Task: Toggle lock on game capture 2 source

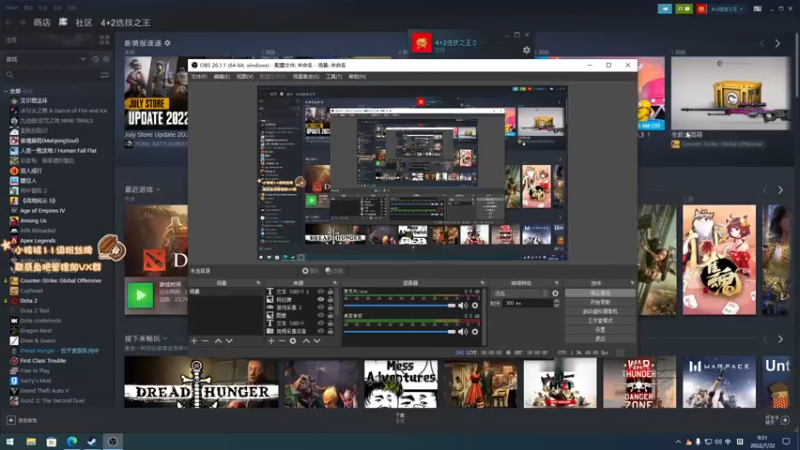Action: pos(330,308)
